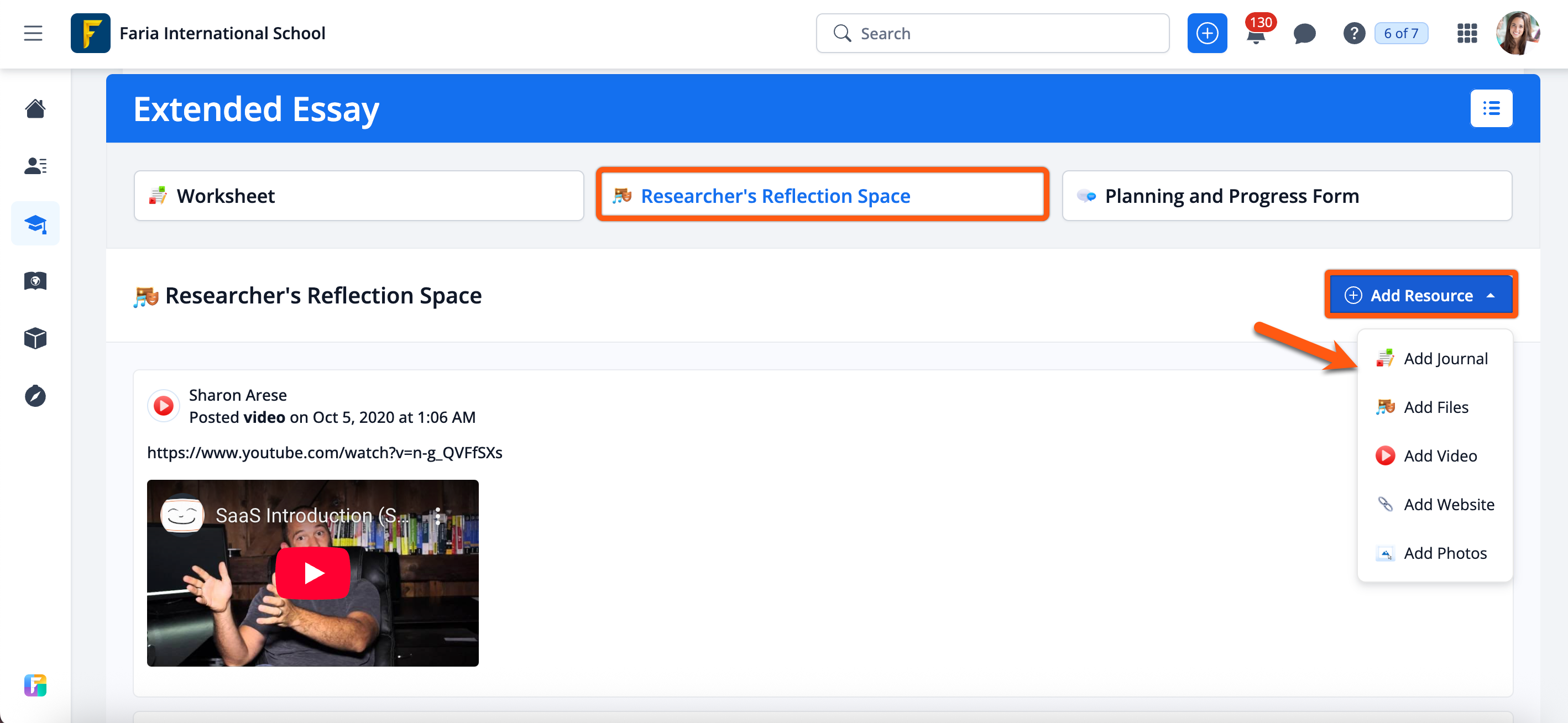Play the SaaS Introduction video
Viewport: 1568px width, 723px height.
coord(313,573)
